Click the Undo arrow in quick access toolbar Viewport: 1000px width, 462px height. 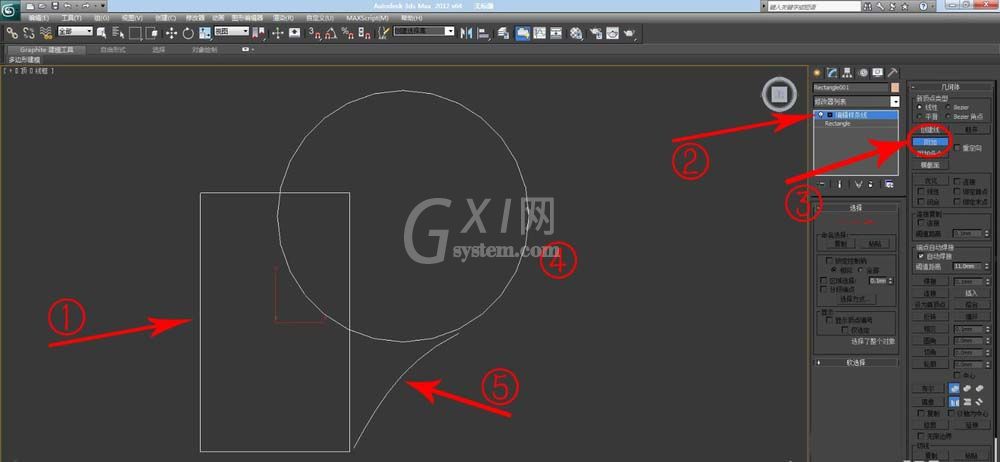[x=68, y=6]
